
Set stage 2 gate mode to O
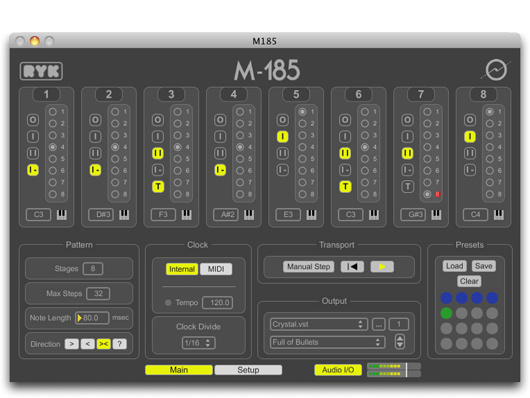coord(95,120)
